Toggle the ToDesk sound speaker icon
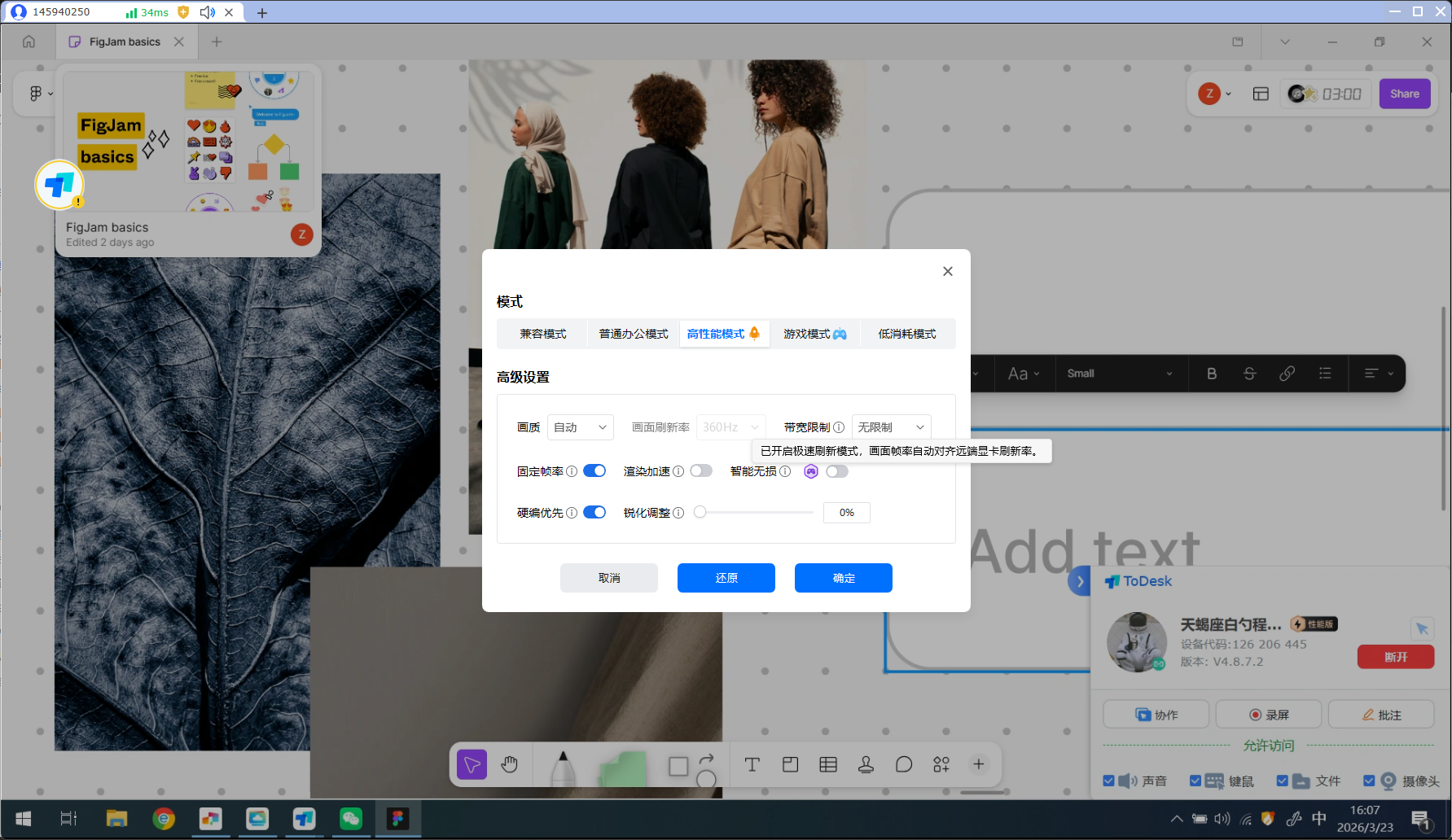 (1128, 781)
